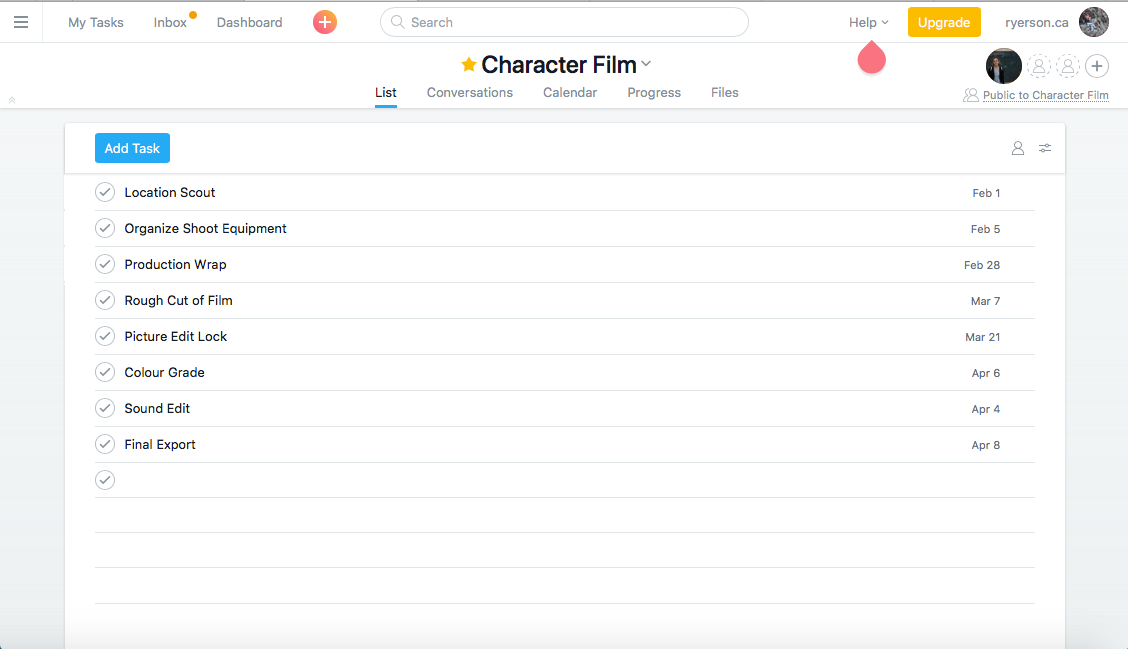
Task: Expand the collapsed header double-chevron
Action: click(12, 100)
